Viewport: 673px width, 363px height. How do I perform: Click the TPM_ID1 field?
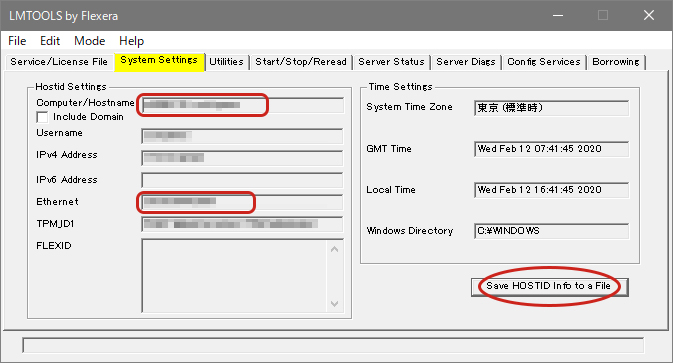[x=242, y=224]
